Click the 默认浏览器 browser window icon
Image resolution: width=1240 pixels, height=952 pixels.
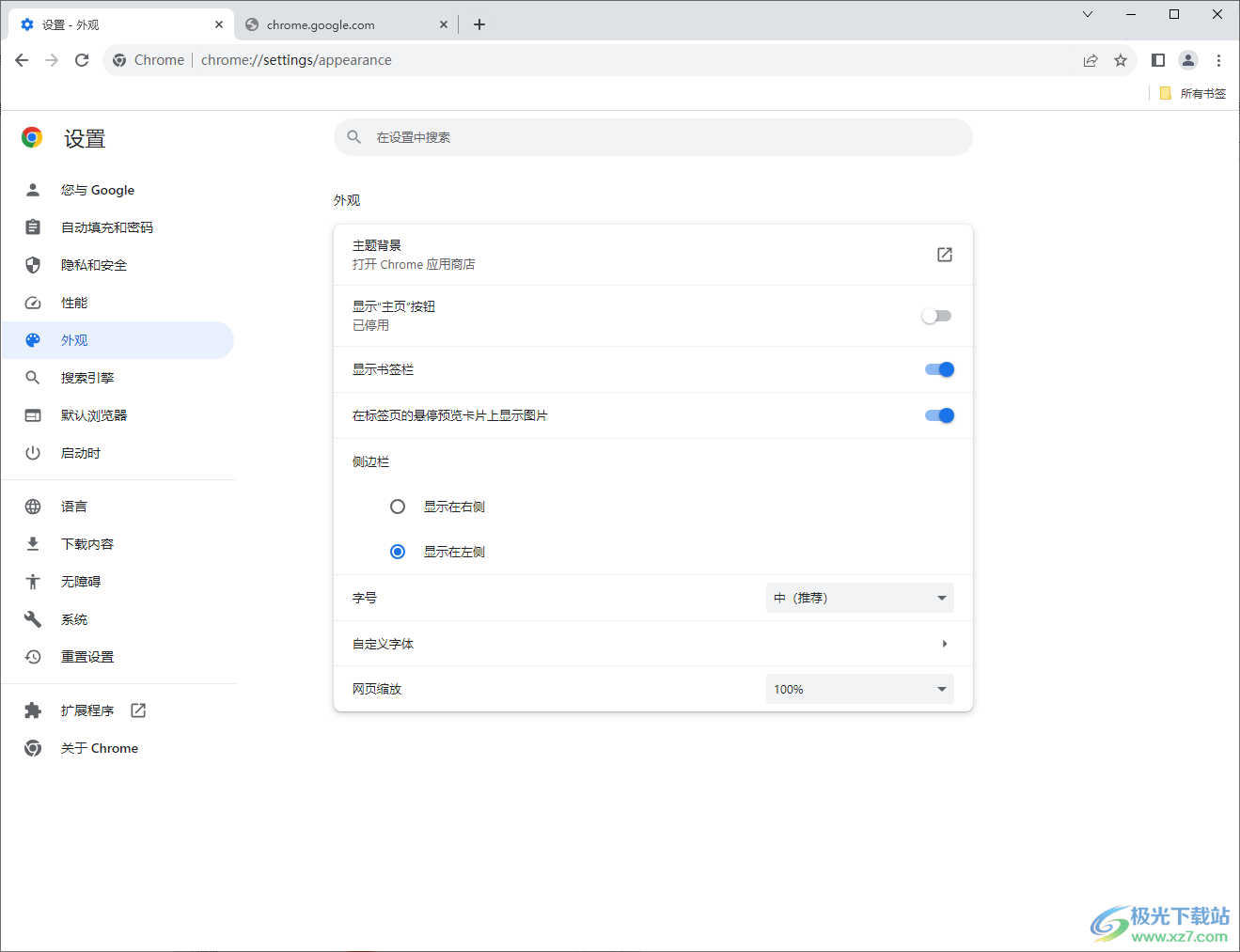[33, 415]
